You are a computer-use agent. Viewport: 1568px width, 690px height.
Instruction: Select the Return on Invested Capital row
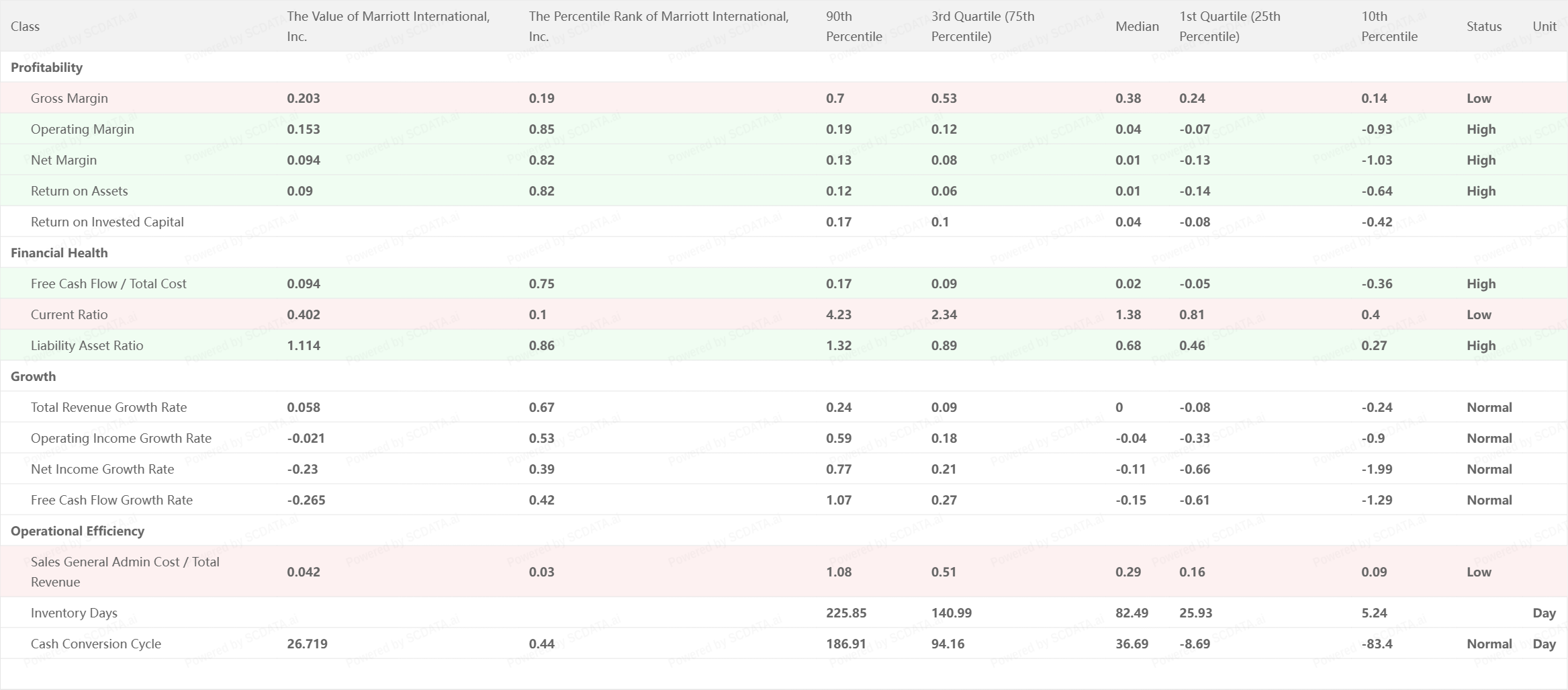[x=107, y=222]
